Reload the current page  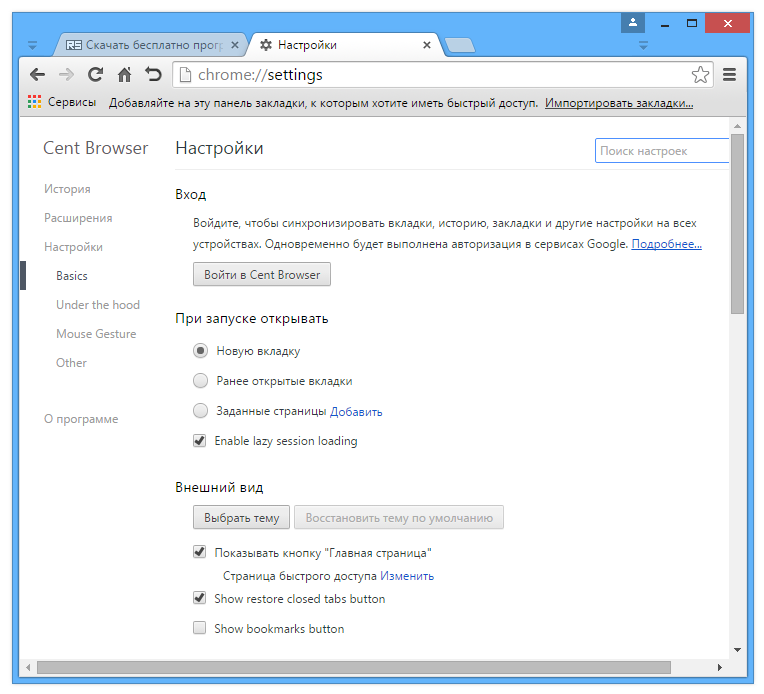(95, 75)
